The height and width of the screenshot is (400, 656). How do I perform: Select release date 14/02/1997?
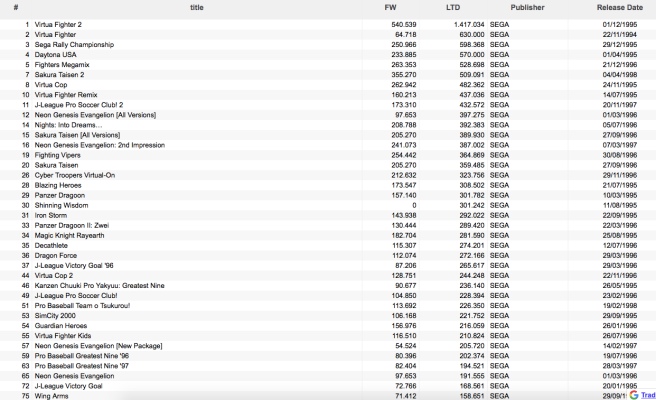point(620,346)
